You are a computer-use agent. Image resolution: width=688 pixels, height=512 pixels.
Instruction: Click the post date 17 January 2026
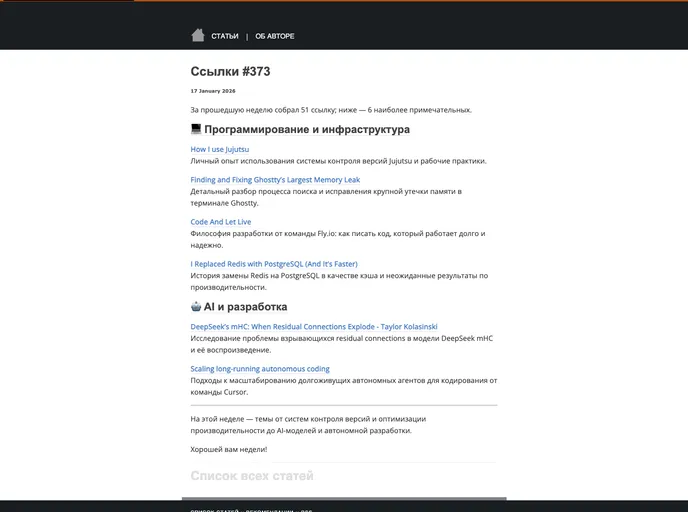point(212,91)
